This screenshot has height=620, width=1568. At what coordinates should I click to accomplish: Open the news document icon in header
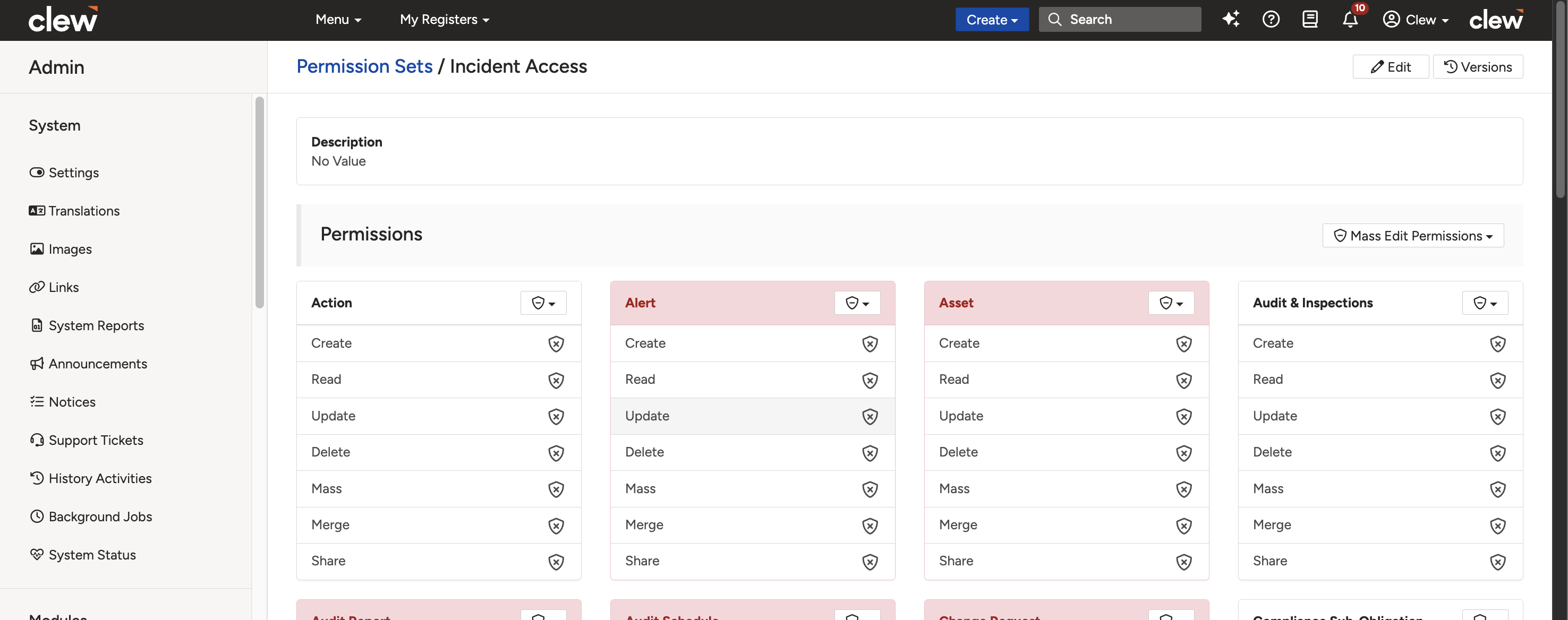pos(1310,20)
